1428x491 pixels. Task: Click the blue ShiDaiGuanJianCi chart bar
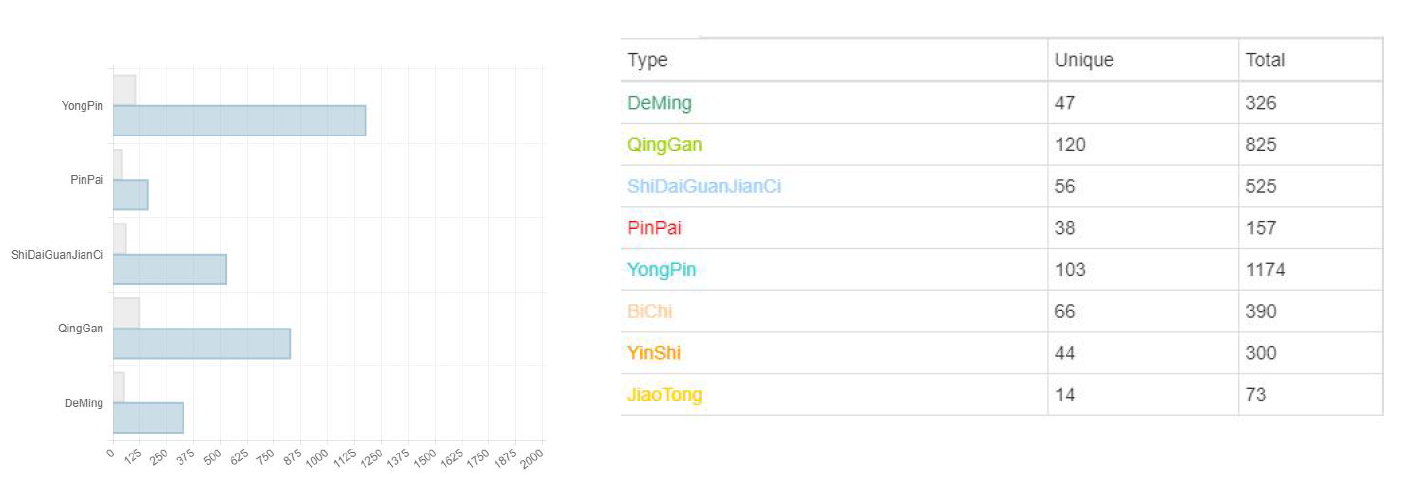click(x=169, y=269)
